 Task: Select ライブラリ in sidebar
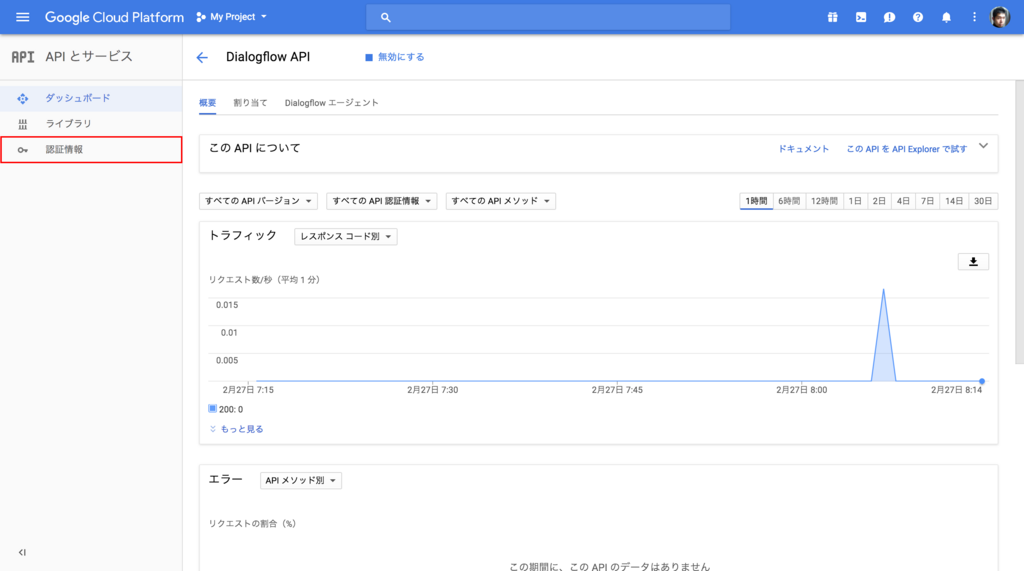click(x=91, y=124)
